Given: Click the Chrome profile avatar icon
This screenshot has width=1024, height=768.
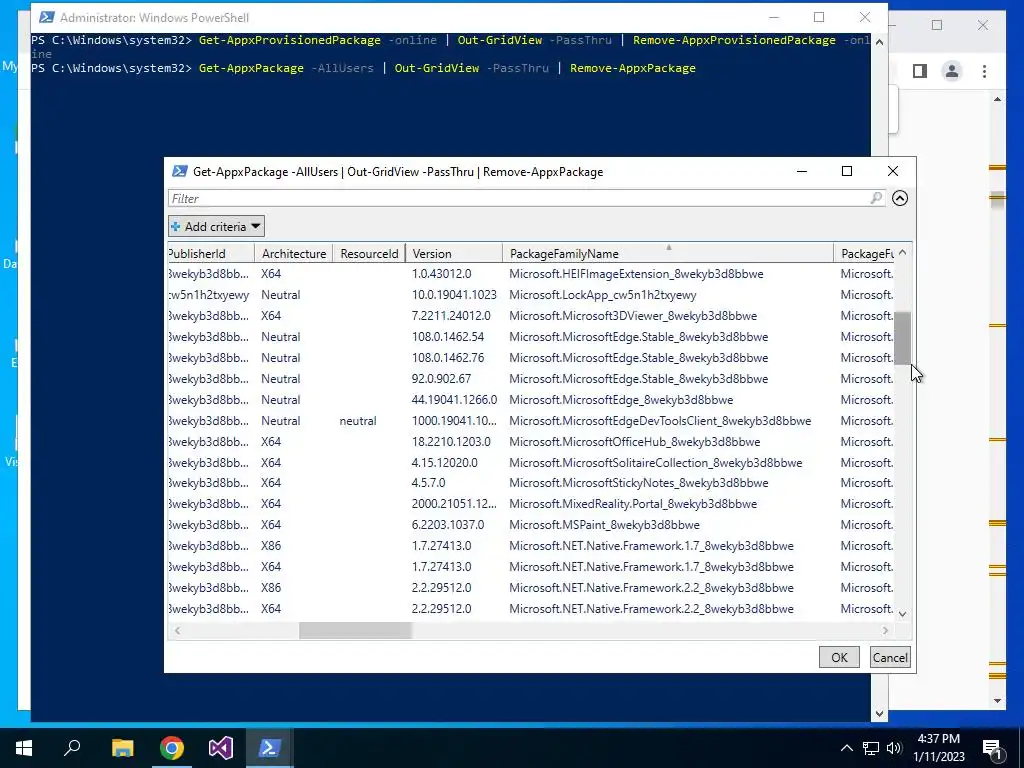Looking at the screenshot, I should pos(952,71).
